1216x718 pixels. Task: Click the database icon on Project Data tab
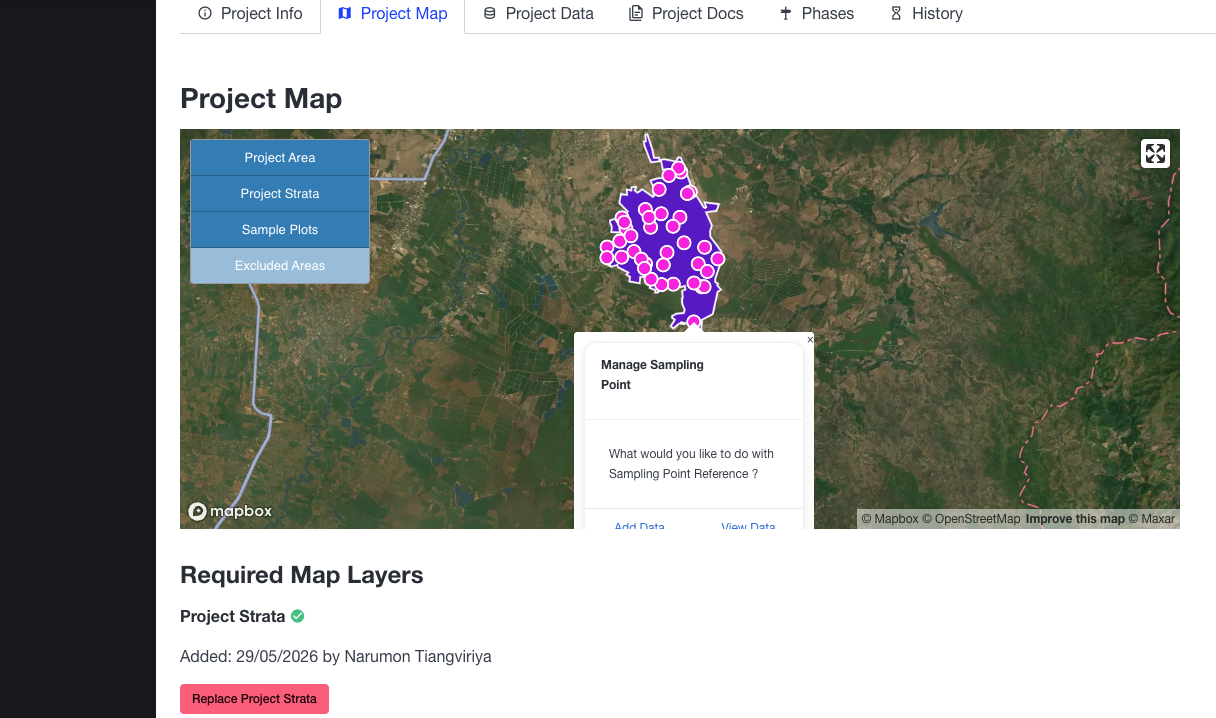[x=489, y=14]
